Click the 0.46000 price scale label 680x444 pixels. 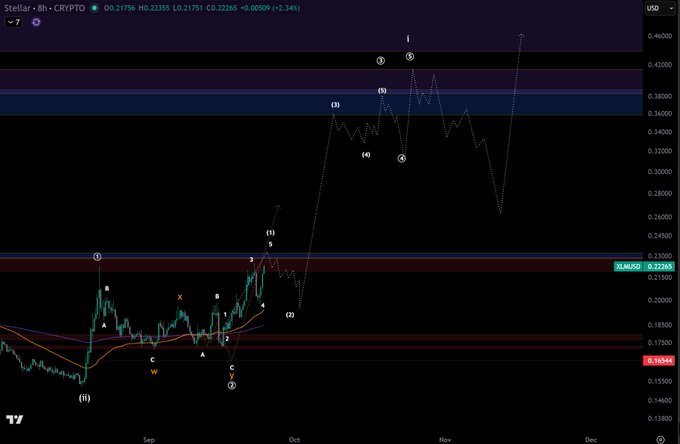(660, 36)
